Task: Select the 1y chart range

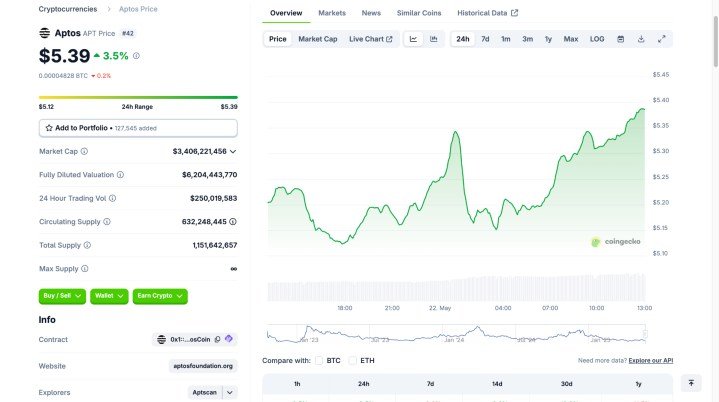Action: (x=548, y=39)
